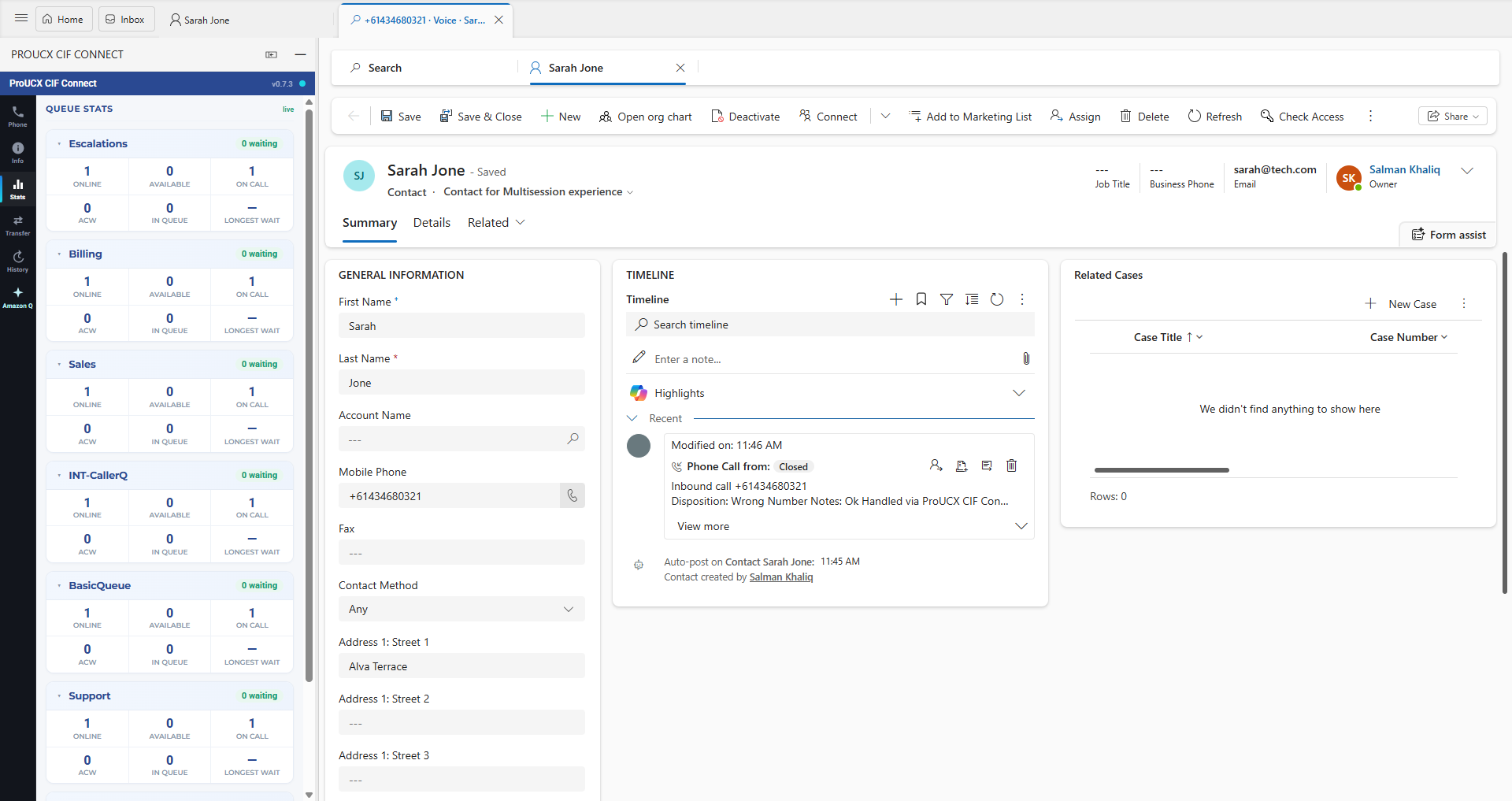Click the Related Cases horizontal scrollbar
The height and width of the screenshot is (801, 1512).
click(1162, 470)
